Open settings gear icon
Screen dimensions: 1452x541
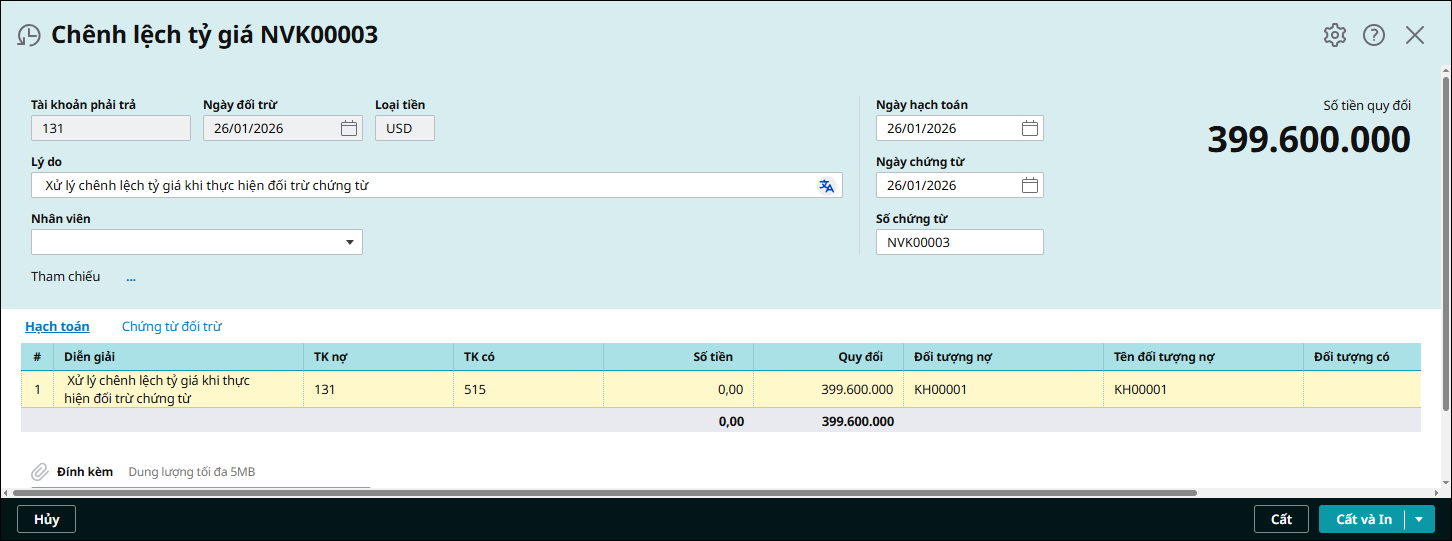pos(1334,36)
